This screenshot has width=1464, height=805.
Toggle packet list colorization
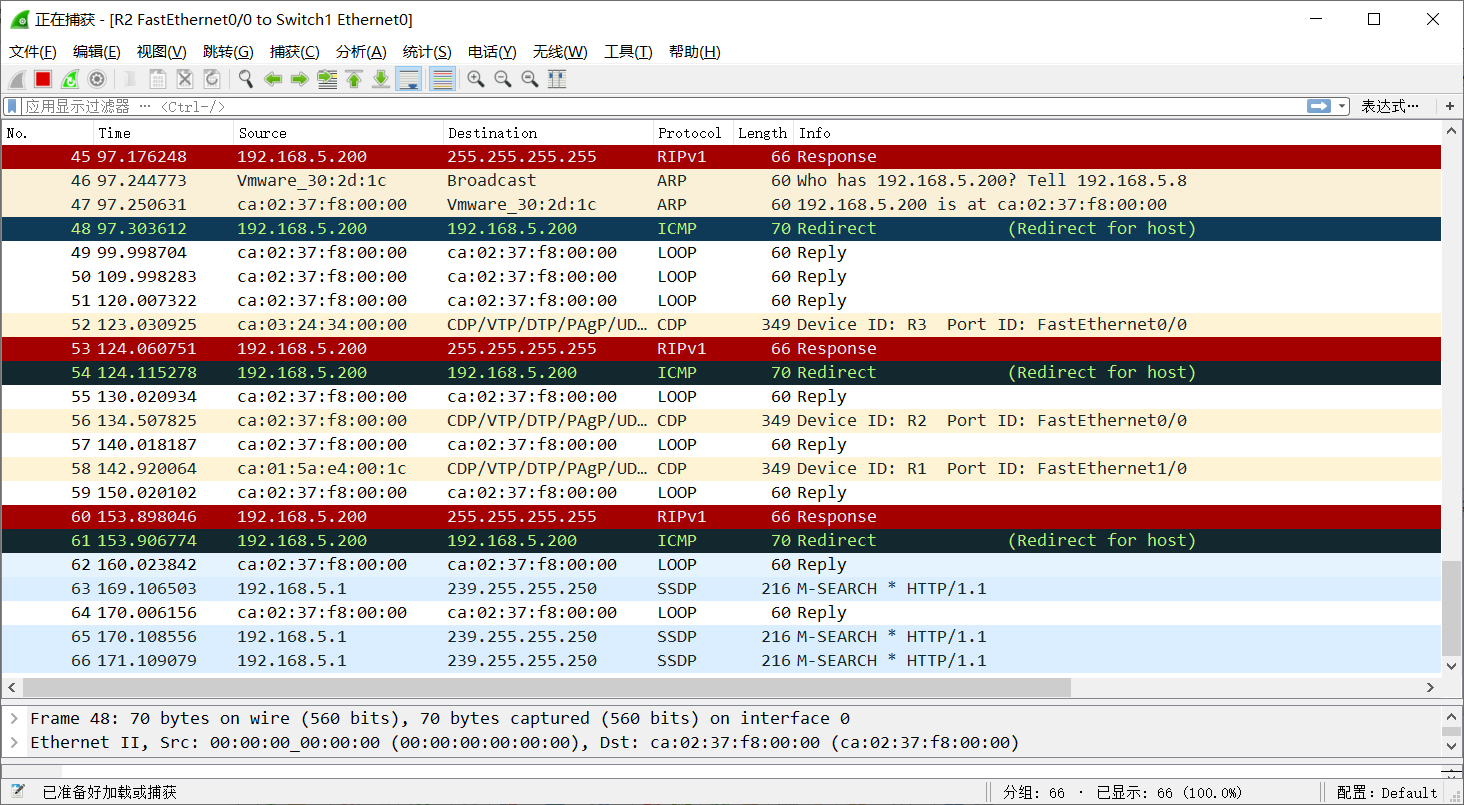(x=442, y=79)
